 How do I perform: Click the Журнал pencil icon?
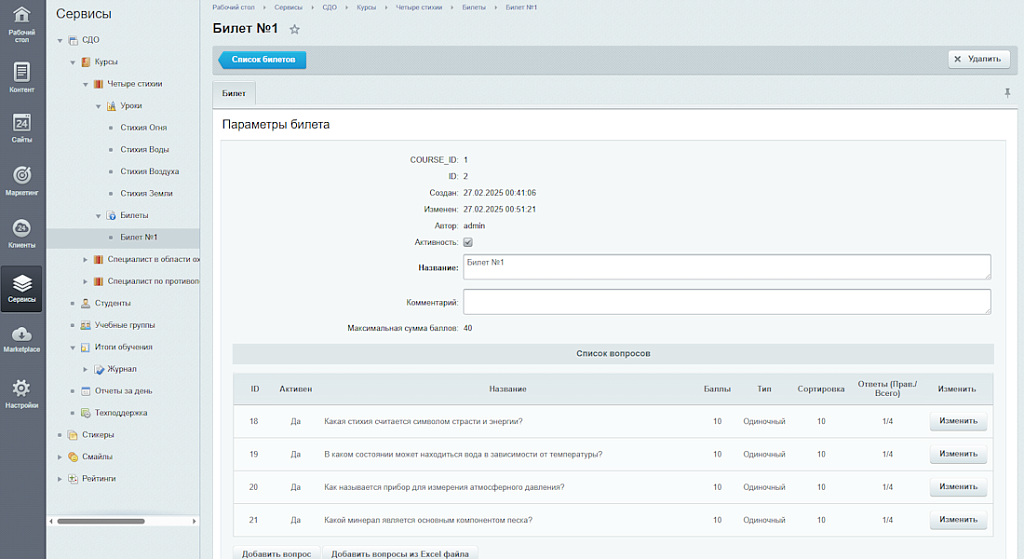(x=99, y=370)
